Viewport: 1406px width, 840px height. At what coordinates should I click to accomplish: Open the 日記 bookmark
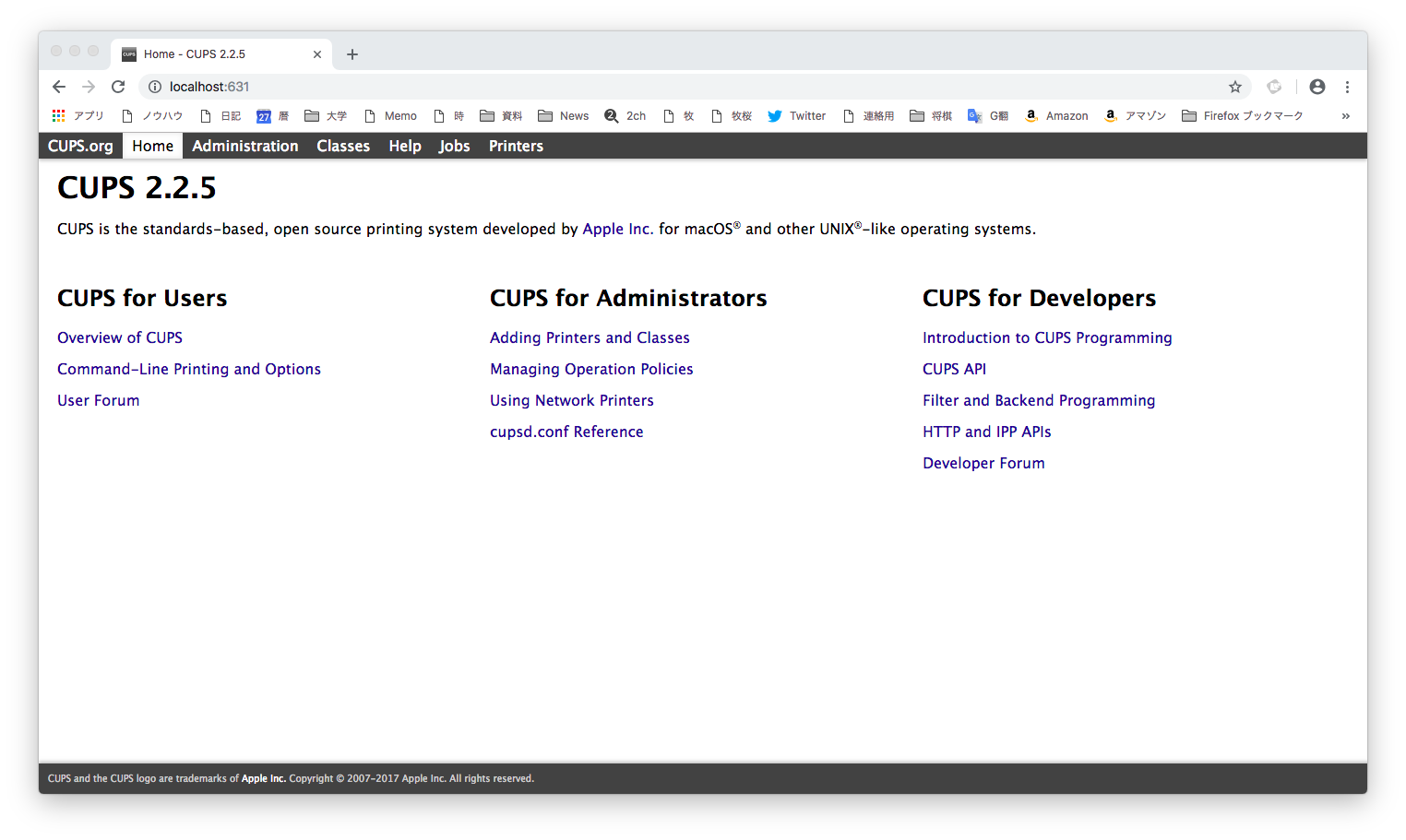pos(220,116)
